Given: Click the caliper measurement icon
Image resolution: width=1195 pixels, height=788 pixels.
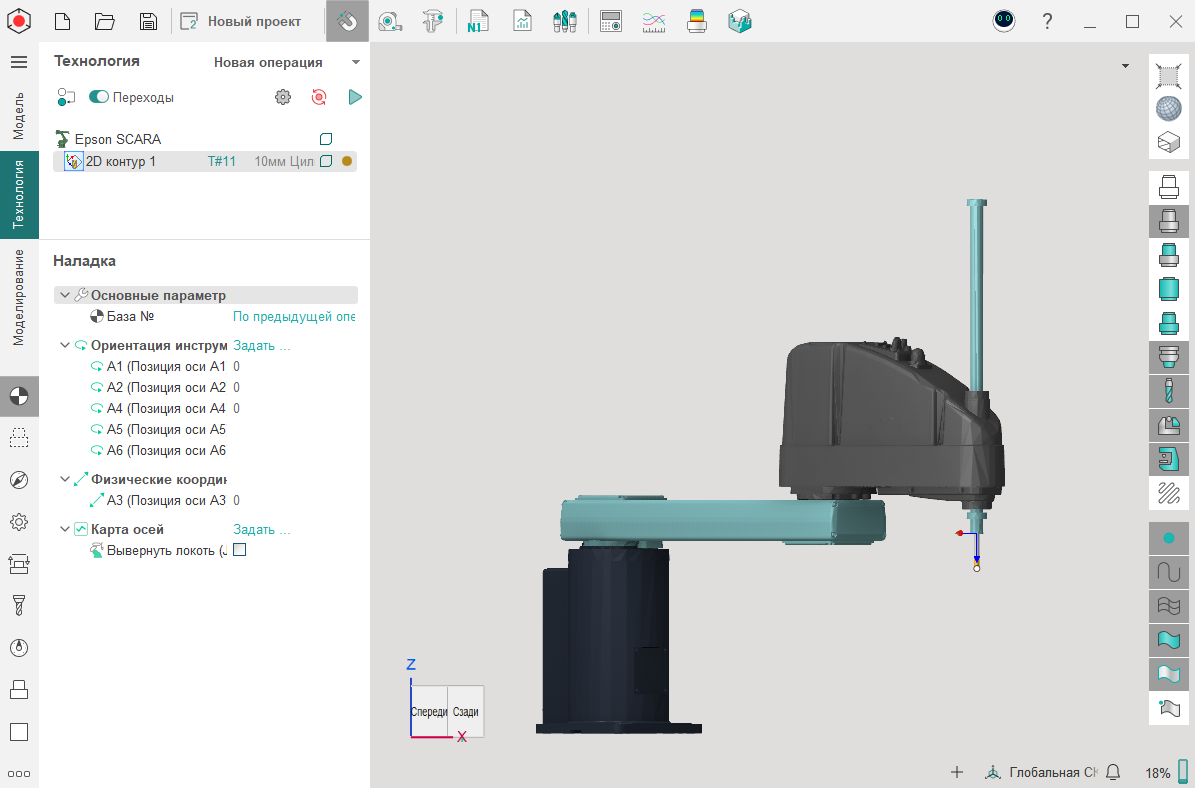Looking at the screenshot, I should [432, 21].
